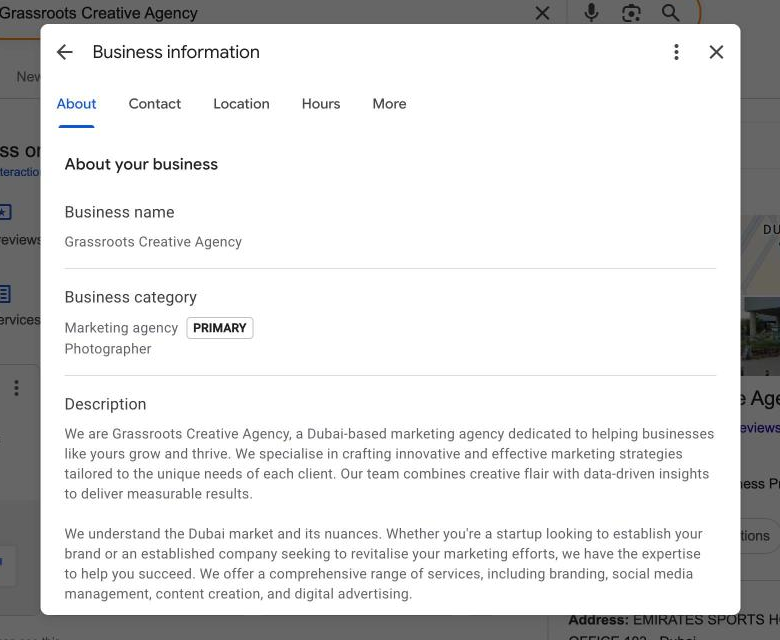
Task: Click the Address line in background panel
Action: [x=674, y=620]
